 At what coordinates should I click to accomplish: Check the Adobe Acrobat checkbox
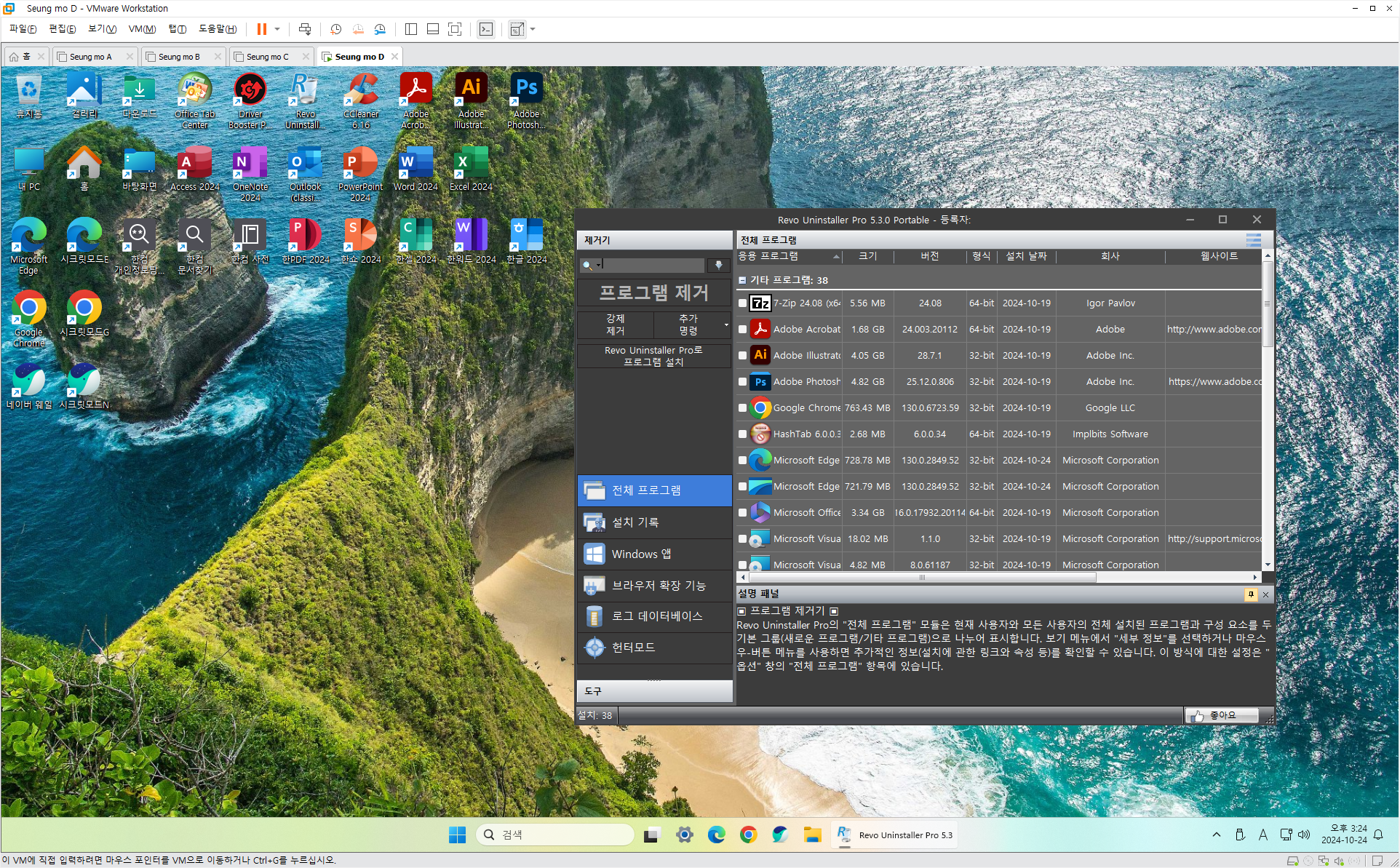click(x=742, y=330)
